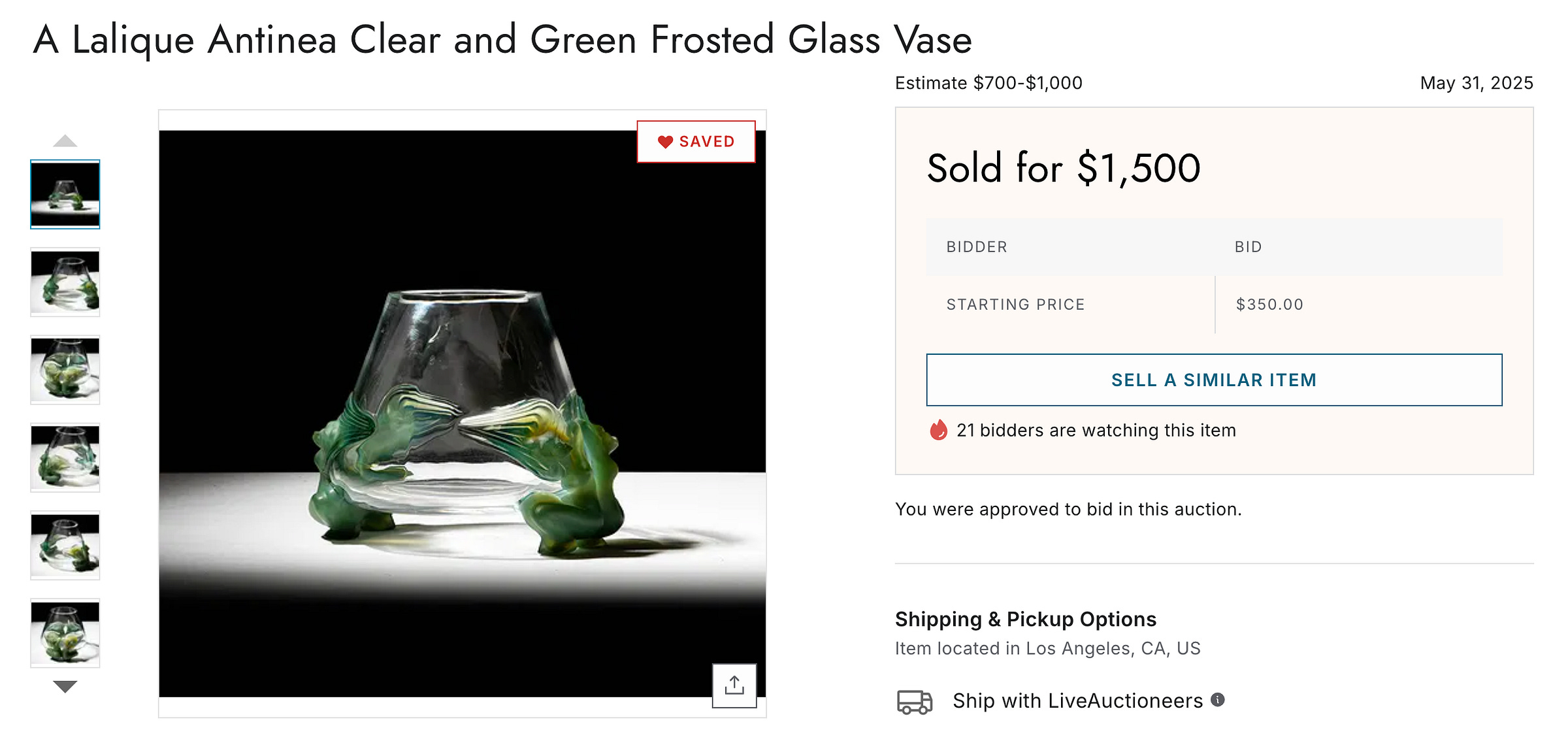This screenshot has height=741, width=1568.
Task: Toggle the Saved heart button
Action: pos(696,142)
